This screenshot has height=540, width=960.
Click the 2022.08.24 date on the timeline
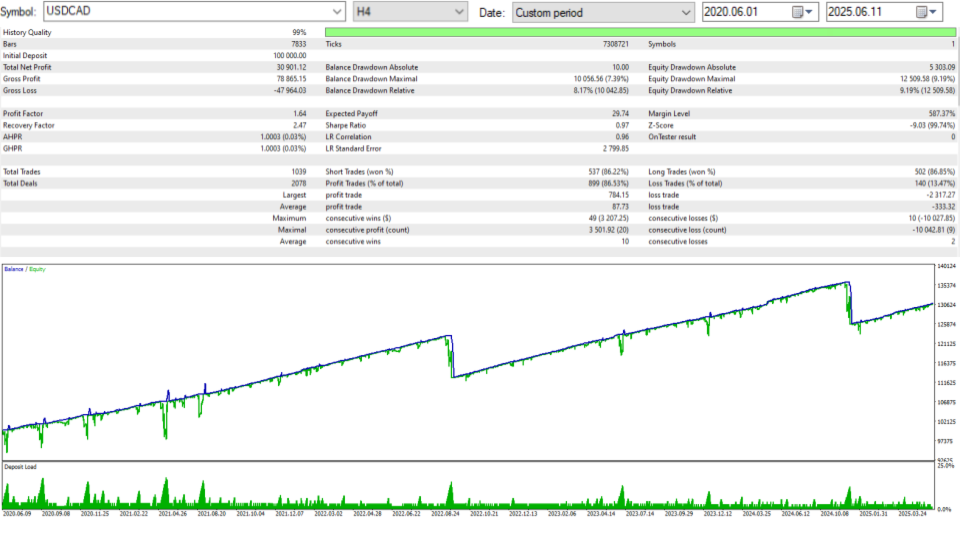445,514
